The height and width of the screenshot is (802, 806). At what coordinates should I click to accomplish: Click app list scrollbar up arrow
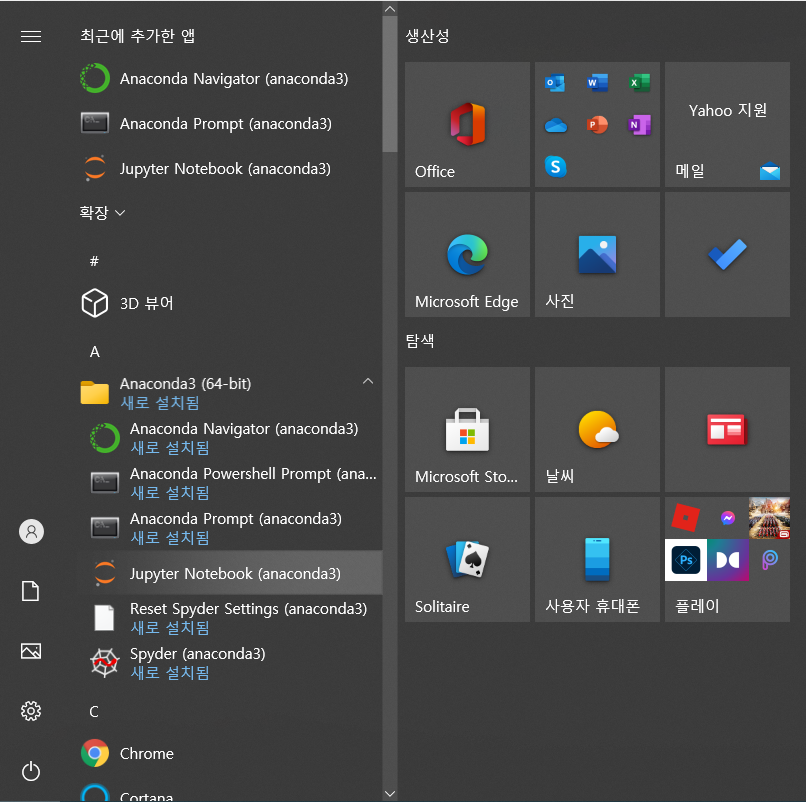390,9
